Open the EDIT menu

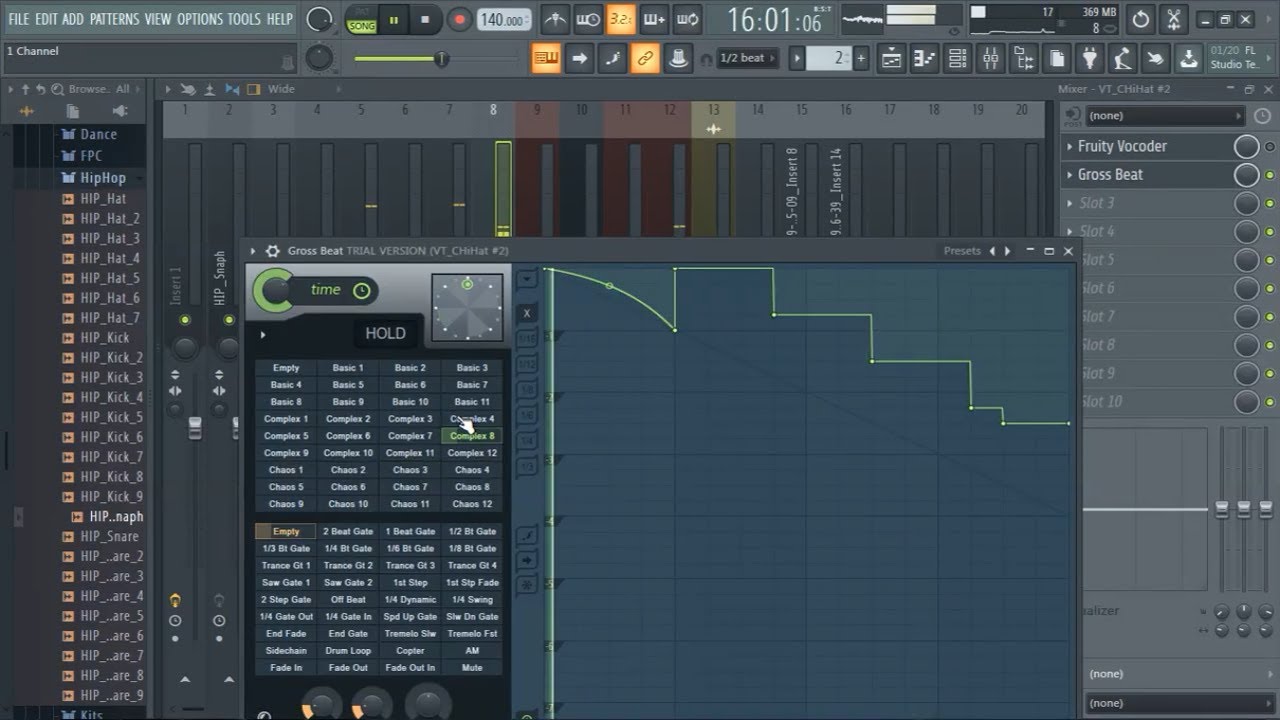pos(46,19)
